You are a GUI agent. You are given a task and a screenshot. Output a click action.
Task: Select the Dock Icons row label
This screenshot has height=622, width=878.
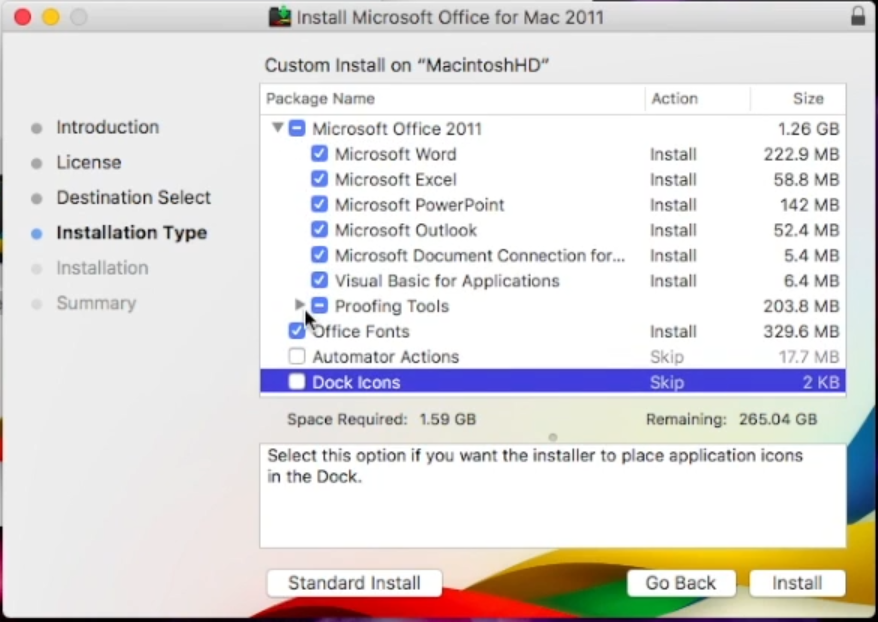(x=356, y=382)
